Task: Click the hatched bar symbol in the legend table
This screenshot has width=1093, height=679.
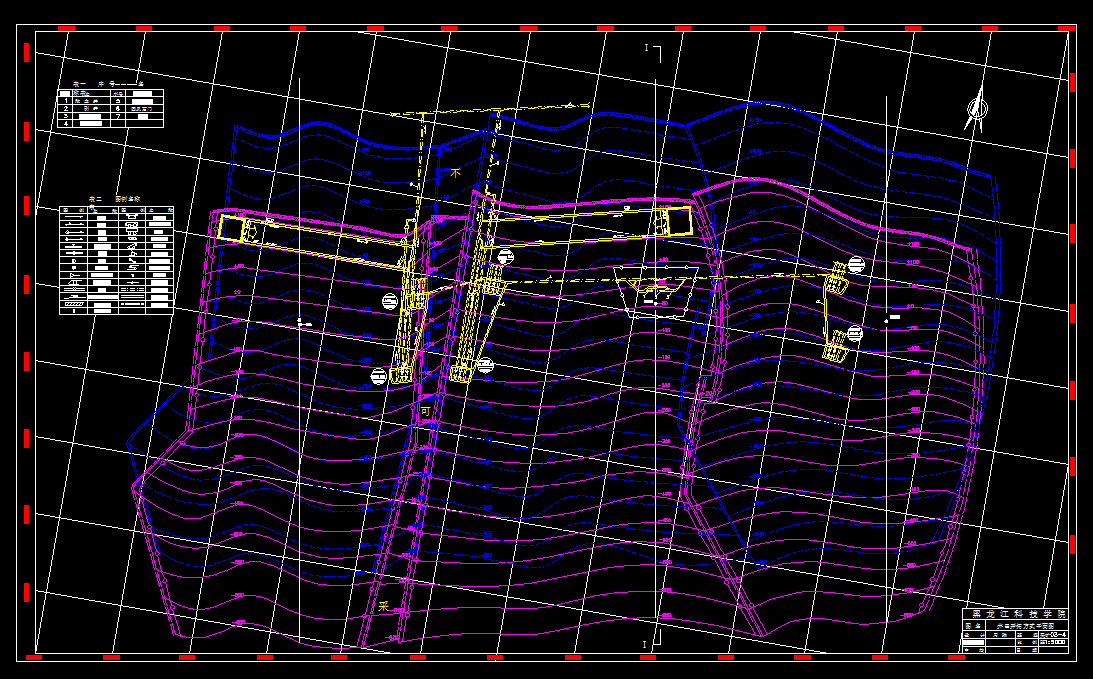Action: point(74,304)
